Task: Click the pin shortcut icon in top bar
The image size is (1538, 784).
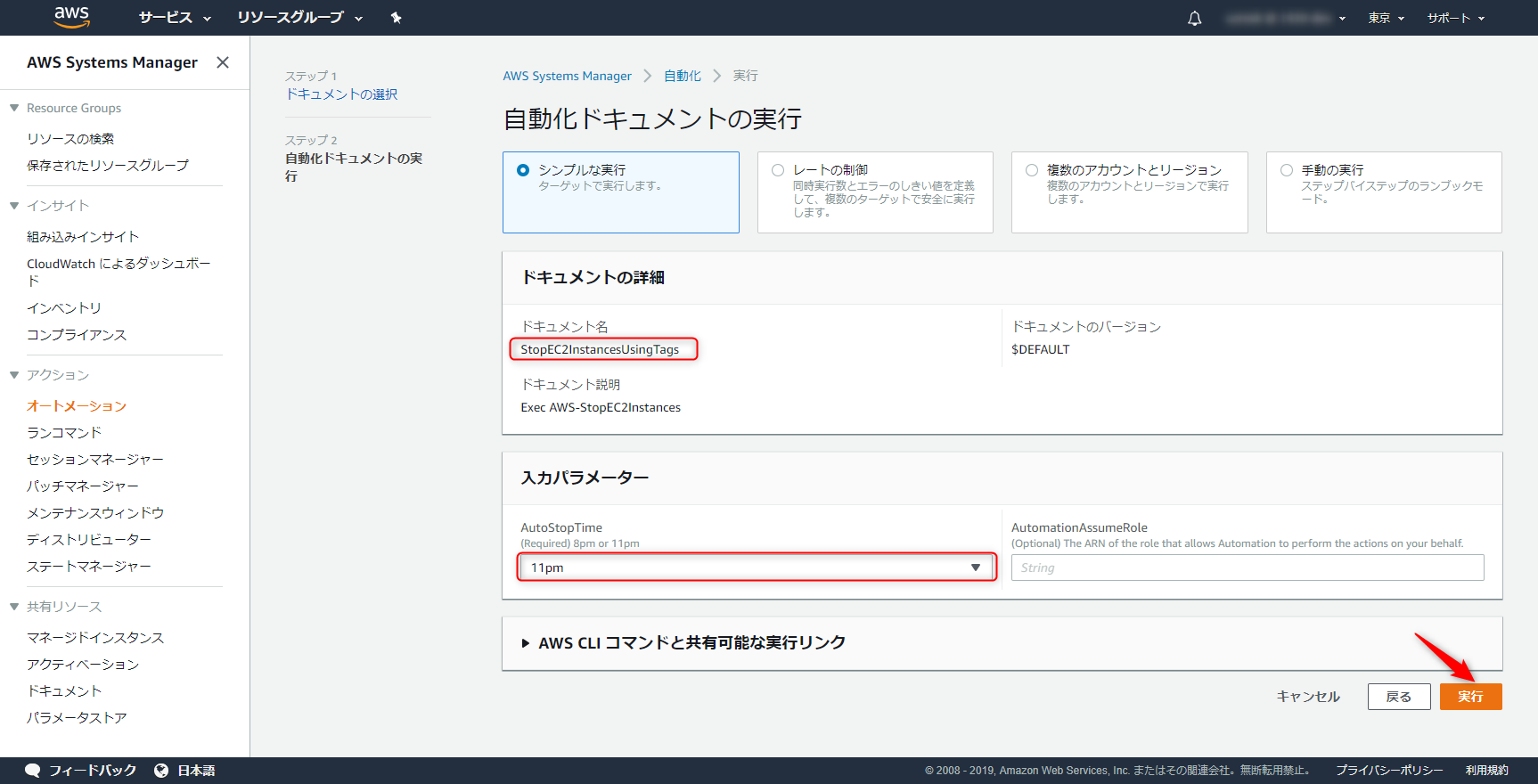Action: tap(396, 18)
